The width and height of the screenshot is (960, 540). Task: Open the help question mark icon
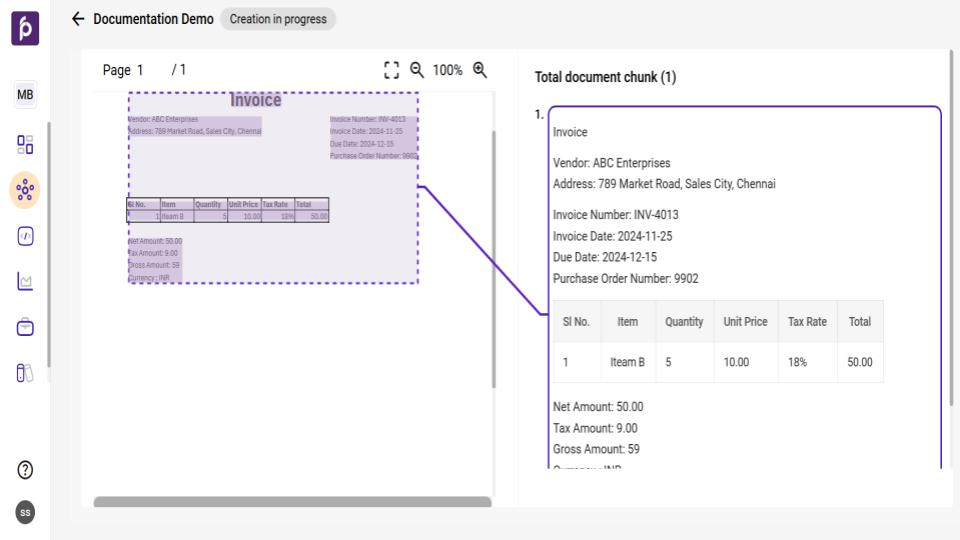click(x=25, y=470)
